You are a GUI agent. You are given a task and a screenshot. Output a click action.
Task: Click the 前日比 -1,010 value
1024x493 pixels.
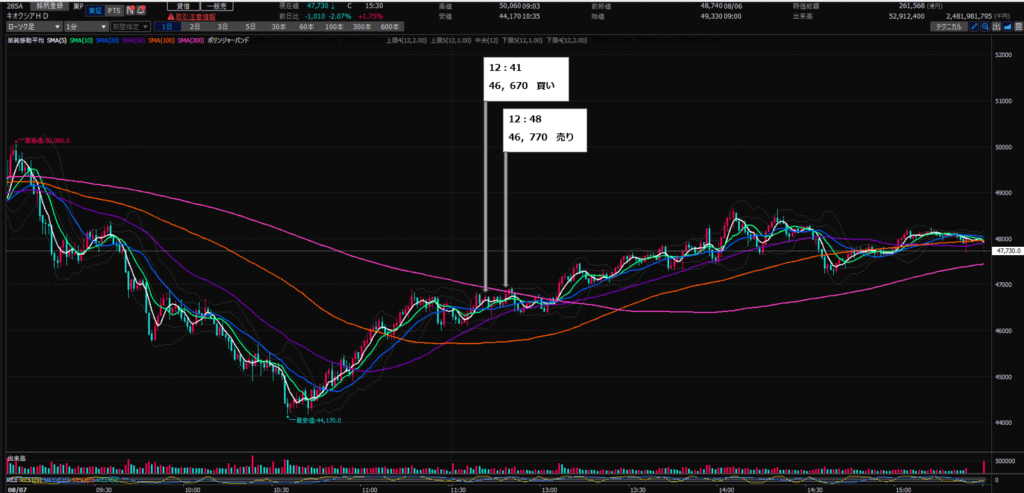click(317, 17)
